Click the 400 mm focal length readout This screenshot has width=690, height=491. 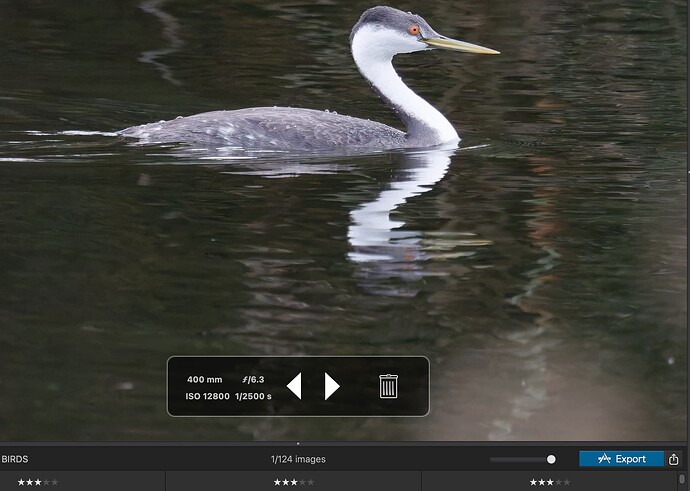pyautogui.click(x=204, y=379)
